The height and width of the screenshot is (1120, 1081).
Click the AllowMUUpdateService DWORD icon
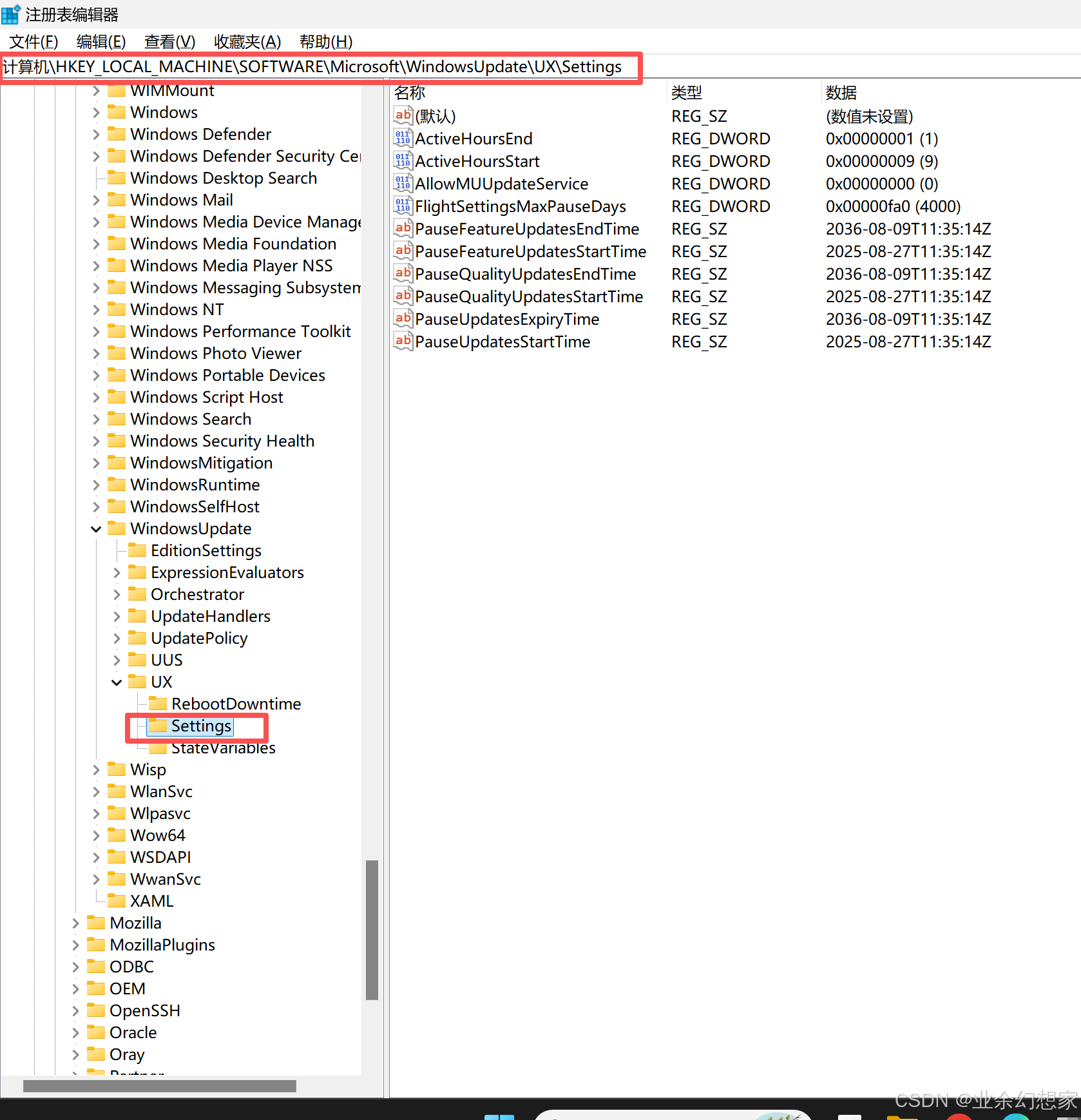(403, 183)
